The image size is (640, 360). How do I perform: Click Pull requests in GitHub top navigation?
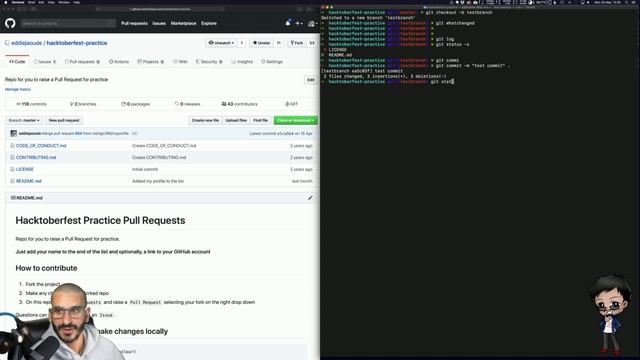tap(134, 23)
